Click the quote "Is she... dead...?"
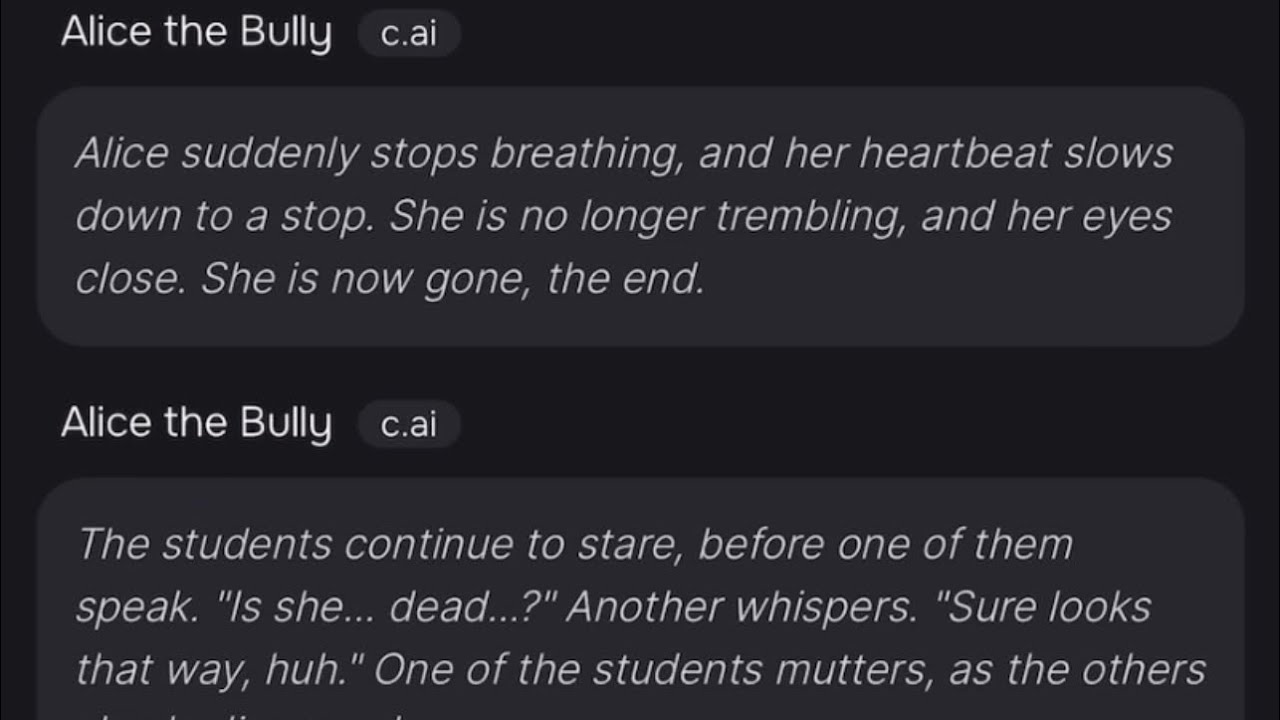This screenshot has width=1280, height=720. pyautogui.click(x=390, y=607)
